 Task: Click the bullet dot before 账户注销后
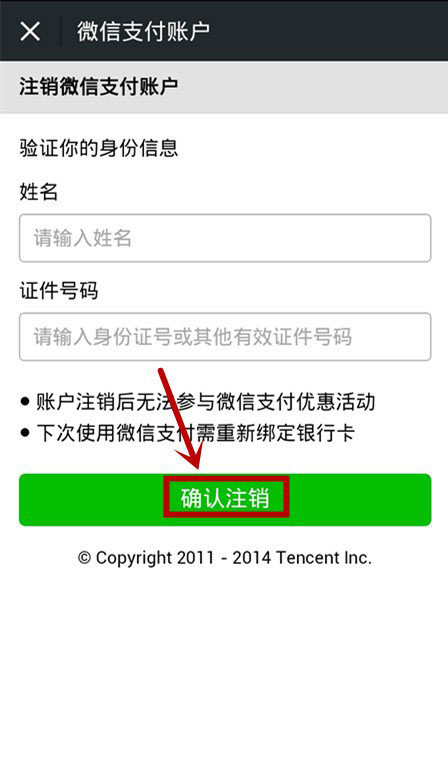pyautogui.click(x=25, y=402)
